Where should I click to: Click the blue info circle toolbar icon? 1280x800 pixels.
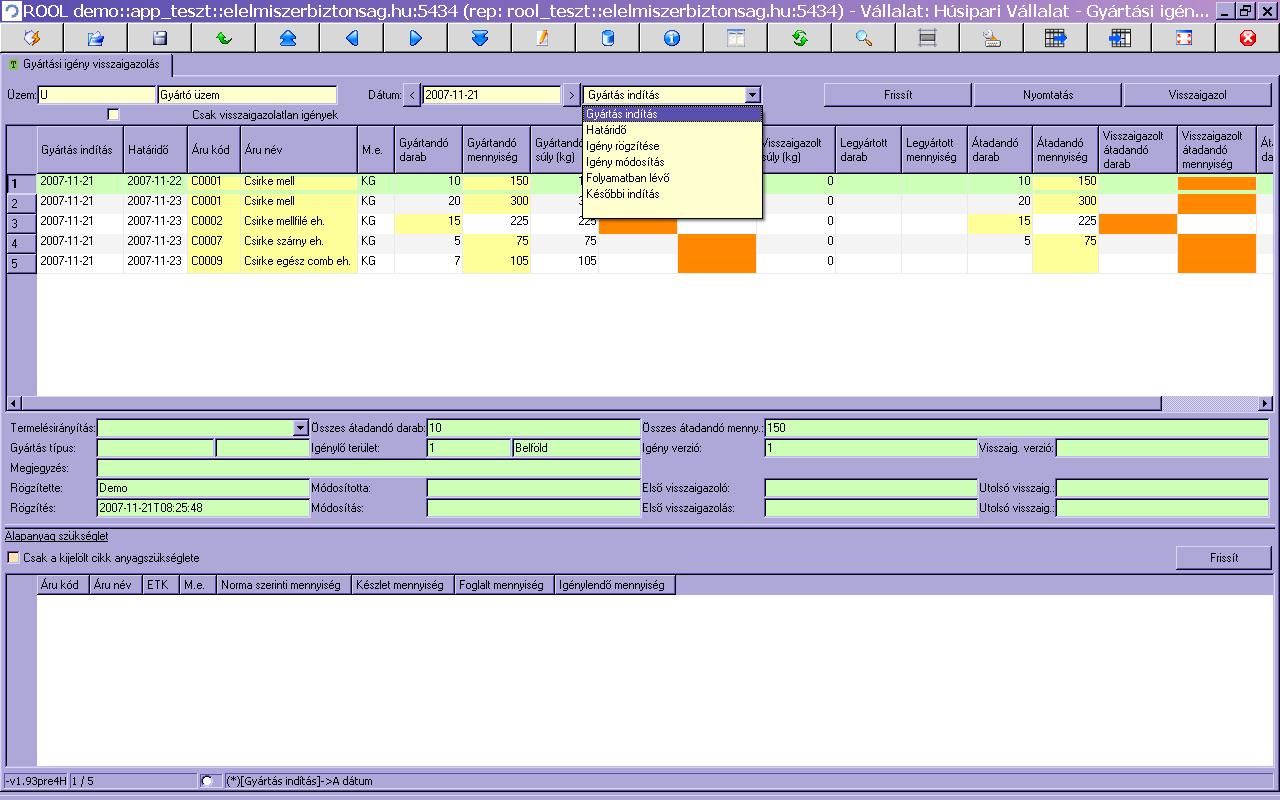(x=671, y=38)
